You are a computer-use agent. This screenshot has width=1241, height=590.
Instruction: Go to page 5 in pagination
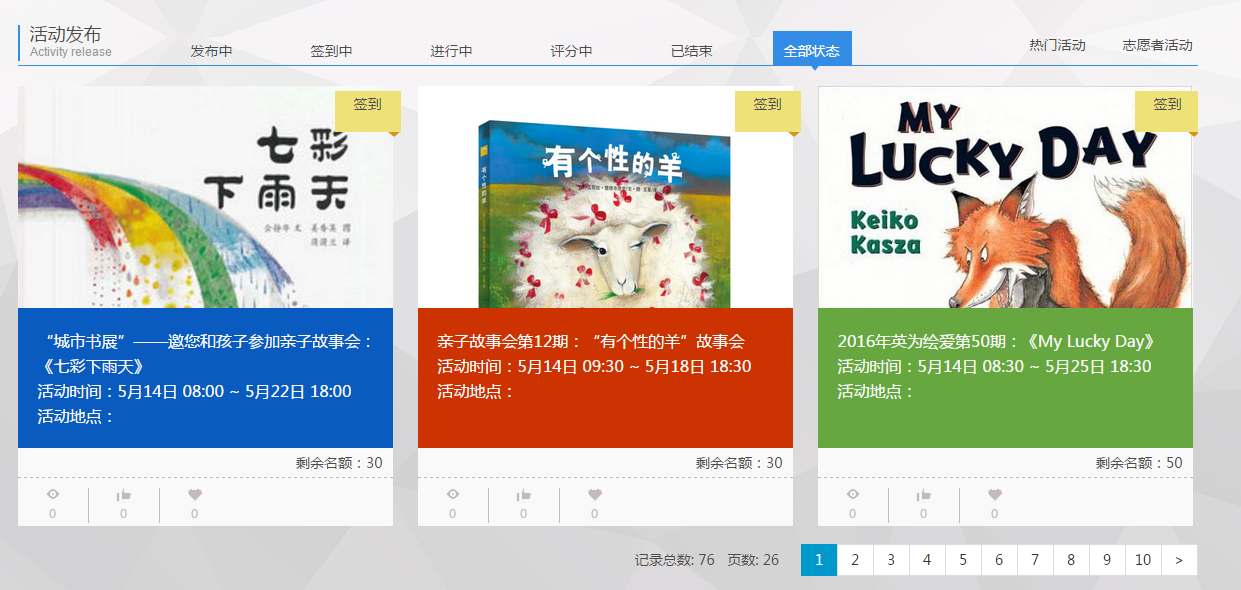tap(963, 560)
